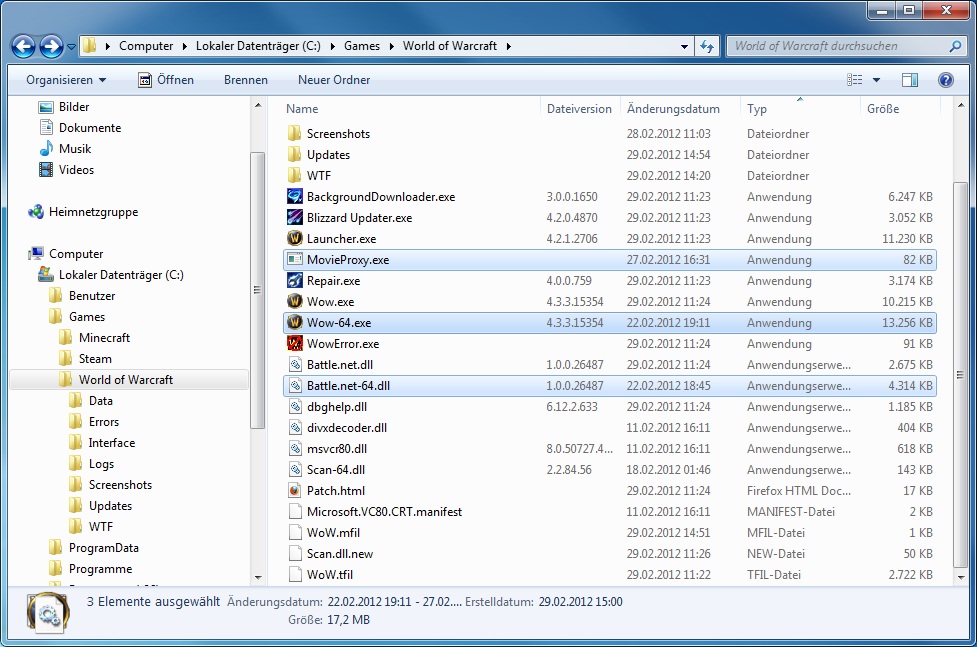The height and width of the screenshot is (647, 977).
Task: Click the Forward navigation arrow button
Action: click(x=51, y=46)
